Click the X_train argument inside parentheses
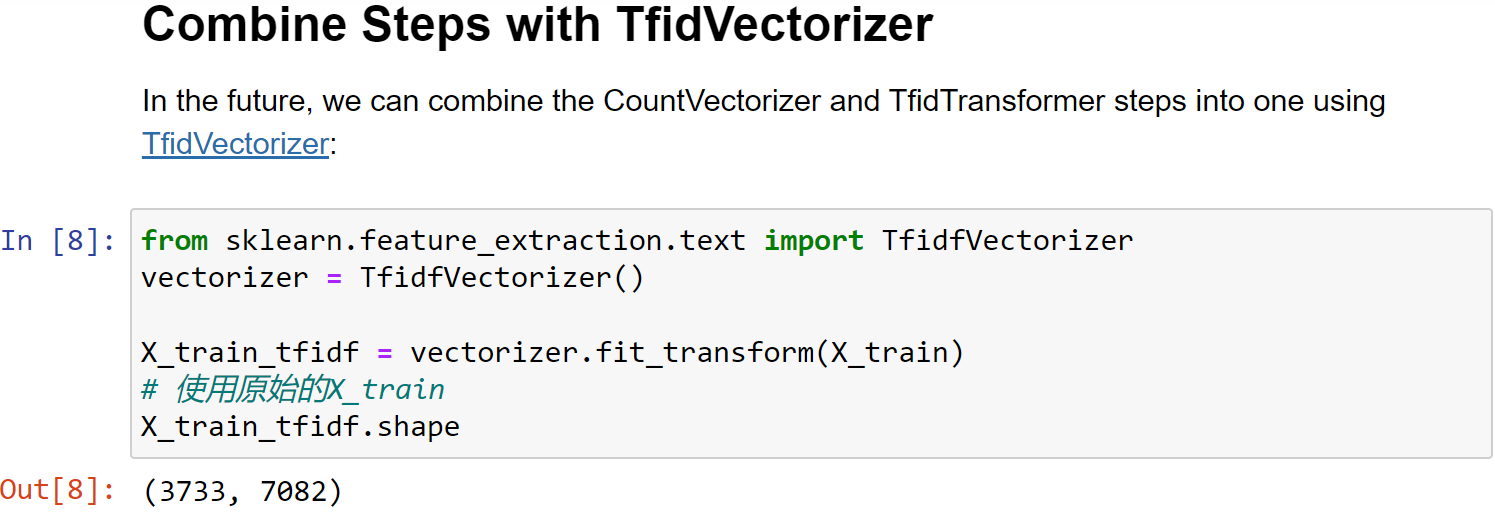 [x=889, y=353]
